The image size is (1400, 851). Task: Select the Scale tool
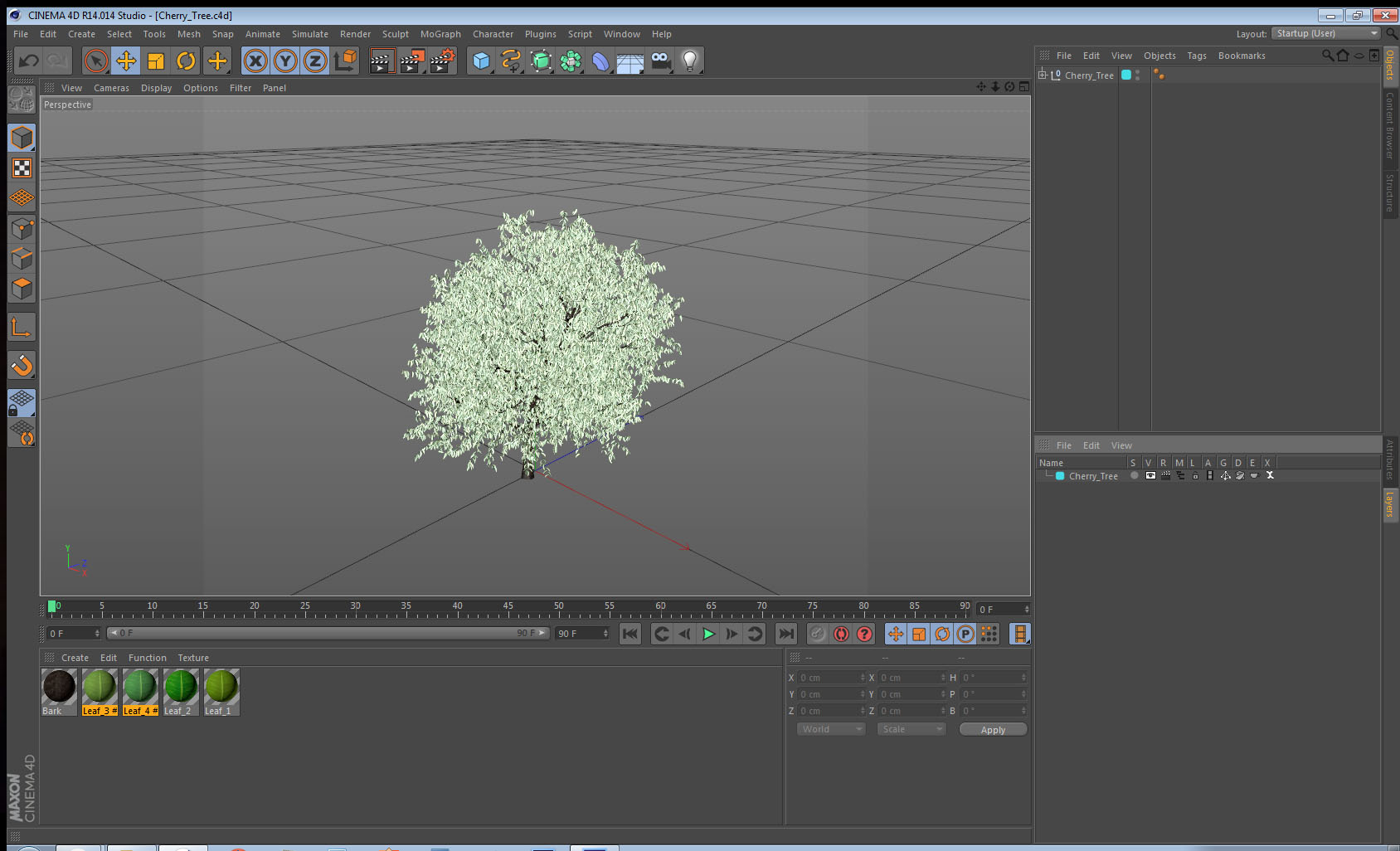(x=156, y=61)
